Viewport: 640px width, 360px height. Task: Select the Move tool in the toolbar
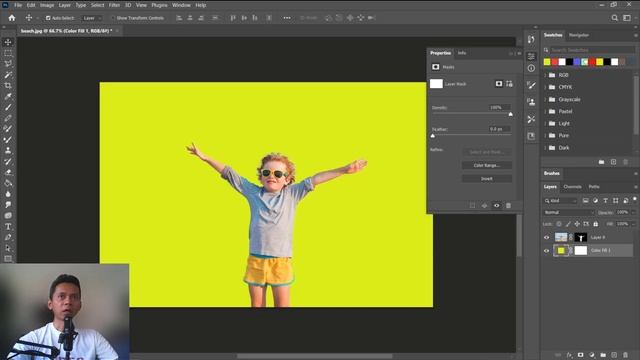8,42
